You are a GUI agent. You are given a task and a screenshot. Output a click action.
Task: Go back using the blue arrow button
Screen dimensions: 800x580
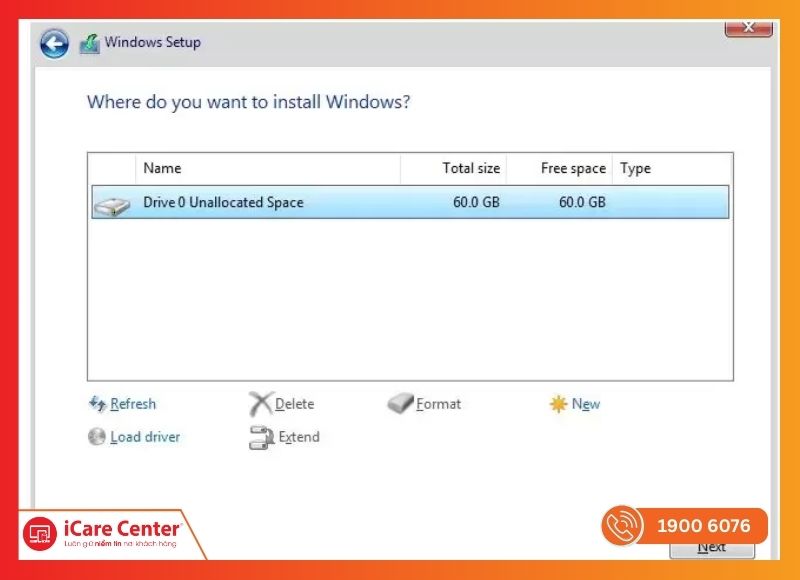(55, 43)
